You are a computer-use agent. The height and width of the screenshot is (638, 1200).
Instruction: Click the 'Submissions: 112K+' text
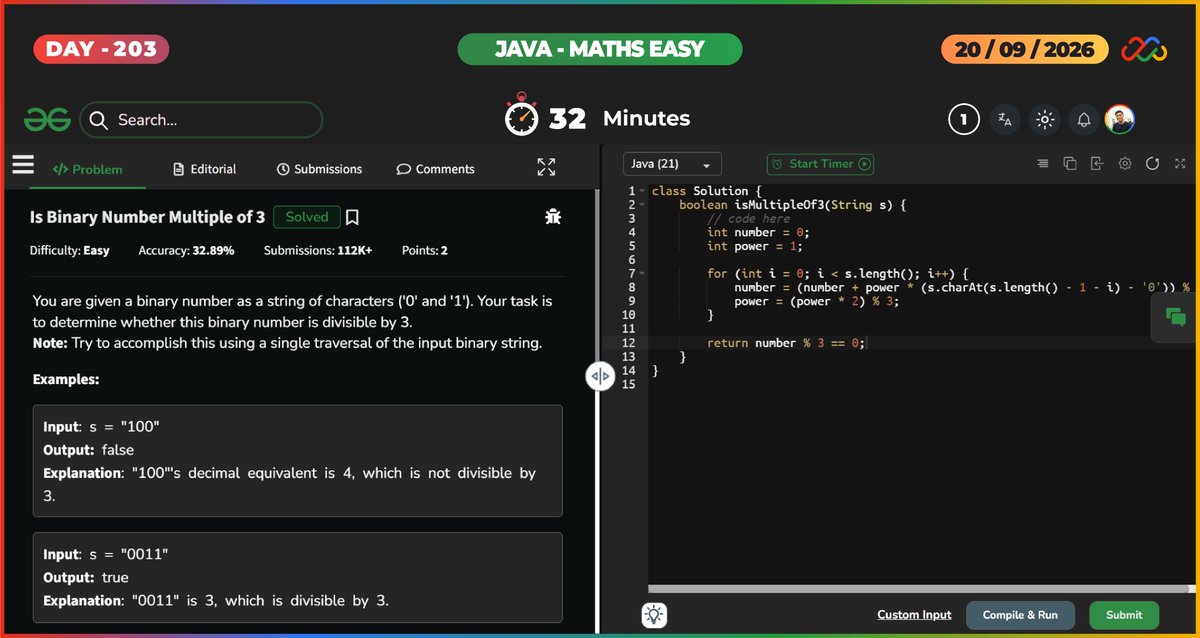[318, 250]
